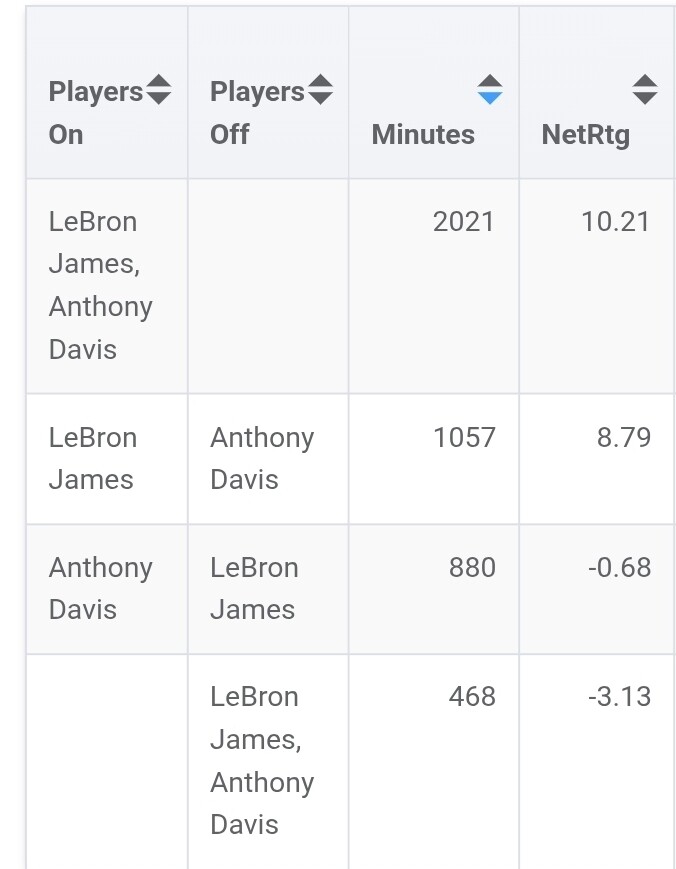The image size is (676, 869).
Task: Select Anthony Davis in the 1057-minute row
Action: [x=261, y=458]
